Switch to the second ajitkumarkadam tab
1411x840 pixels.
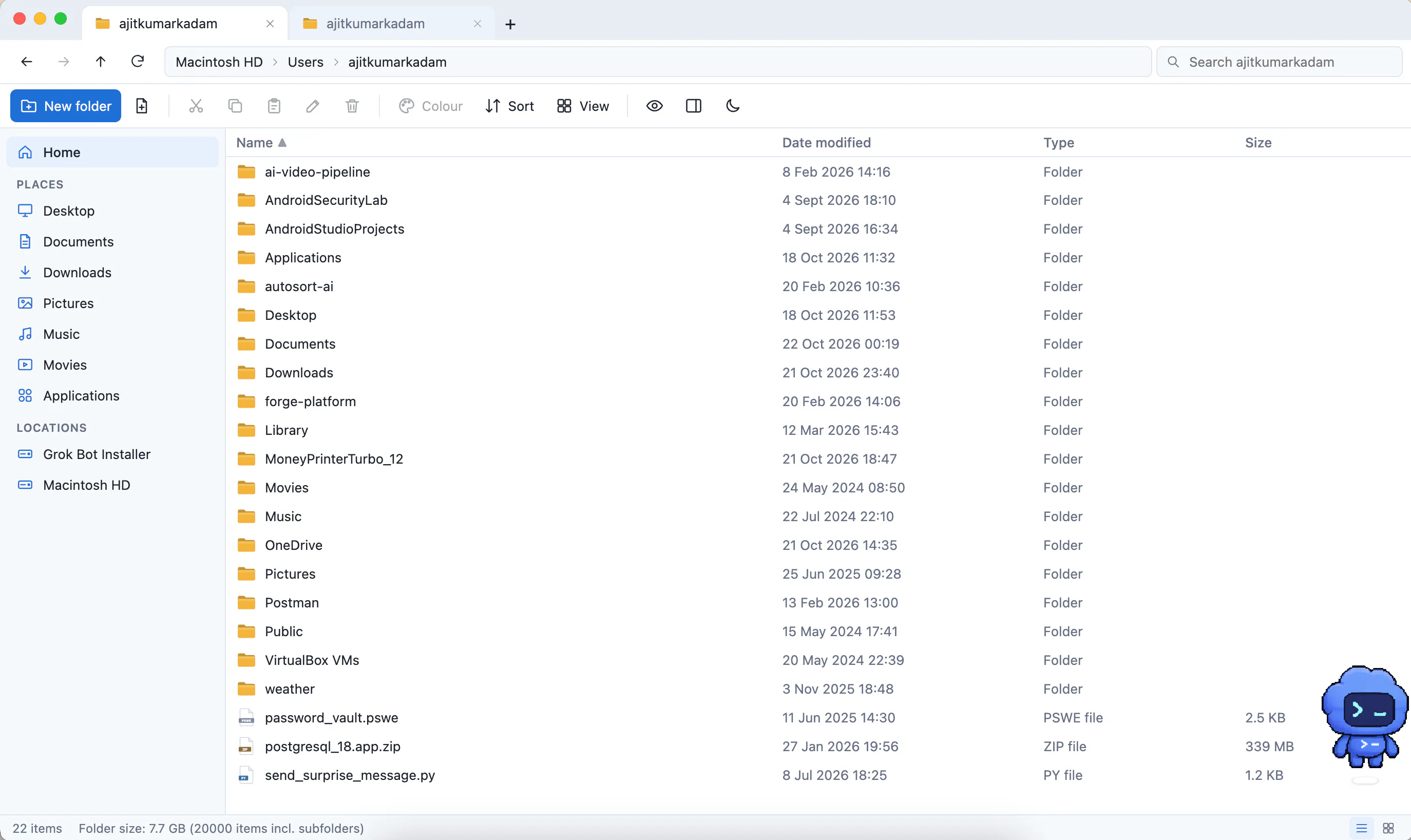[391, 24]
